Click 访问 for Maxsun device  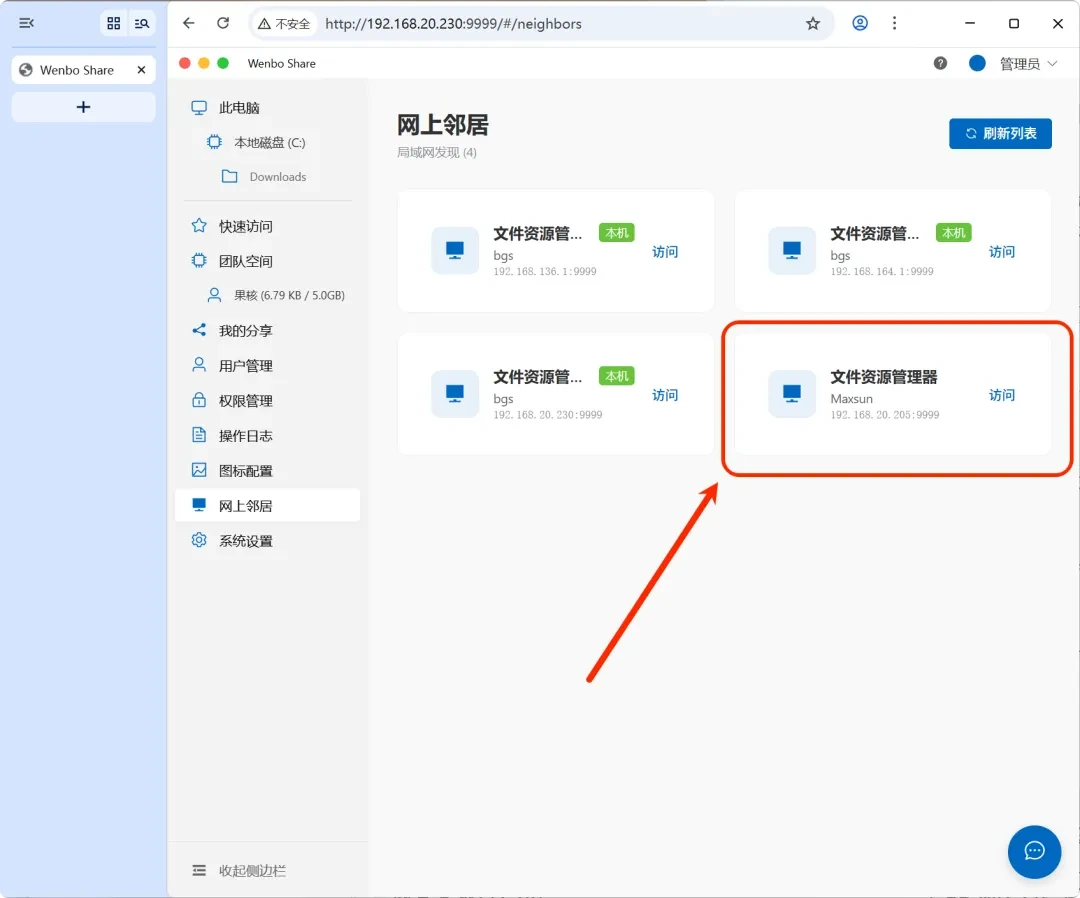(1001, 395)
